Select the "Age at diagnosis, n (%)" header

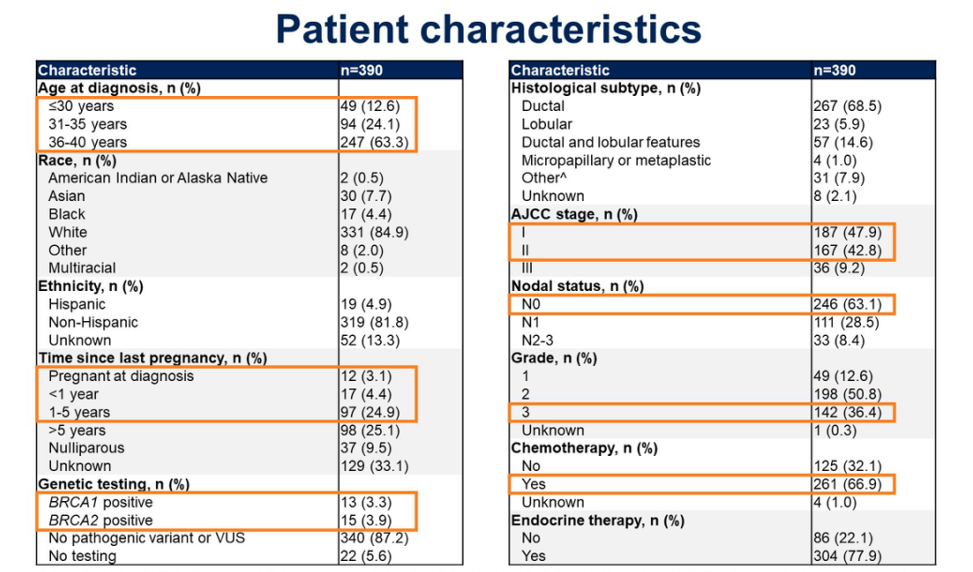coord(119,88)
